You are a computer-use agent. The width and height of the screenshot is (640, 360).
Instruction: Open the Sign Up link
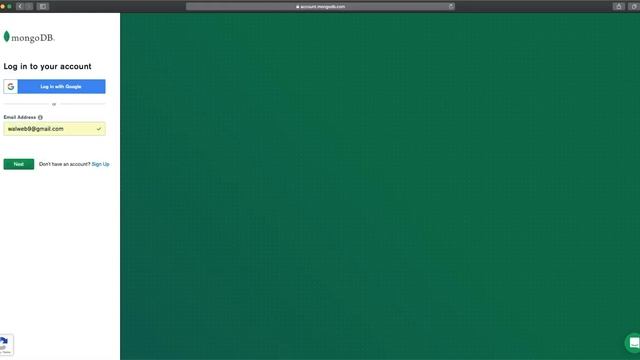tap(100, 164)
